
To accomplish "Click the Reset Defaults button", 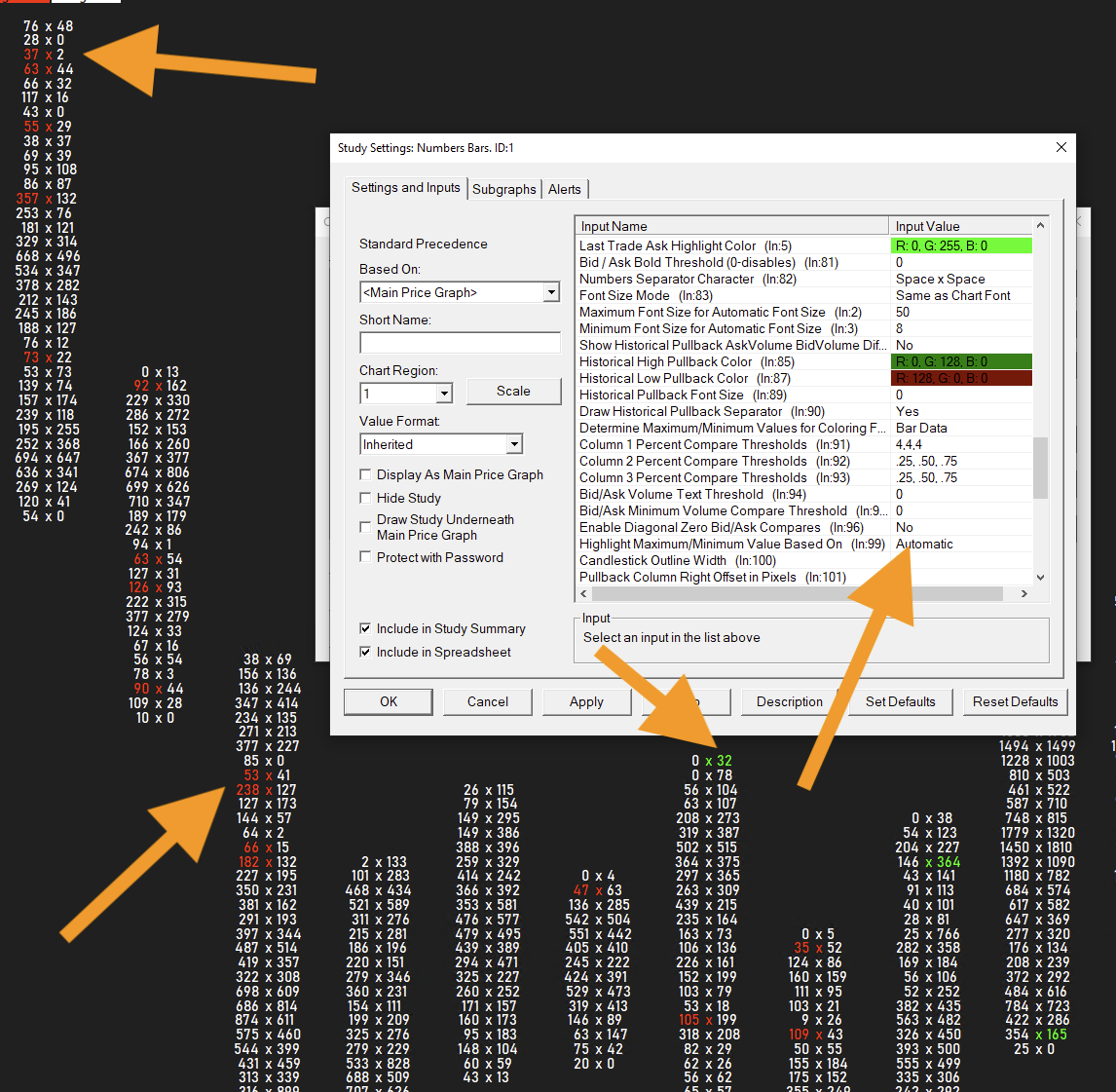I will tap(1015, 702).
